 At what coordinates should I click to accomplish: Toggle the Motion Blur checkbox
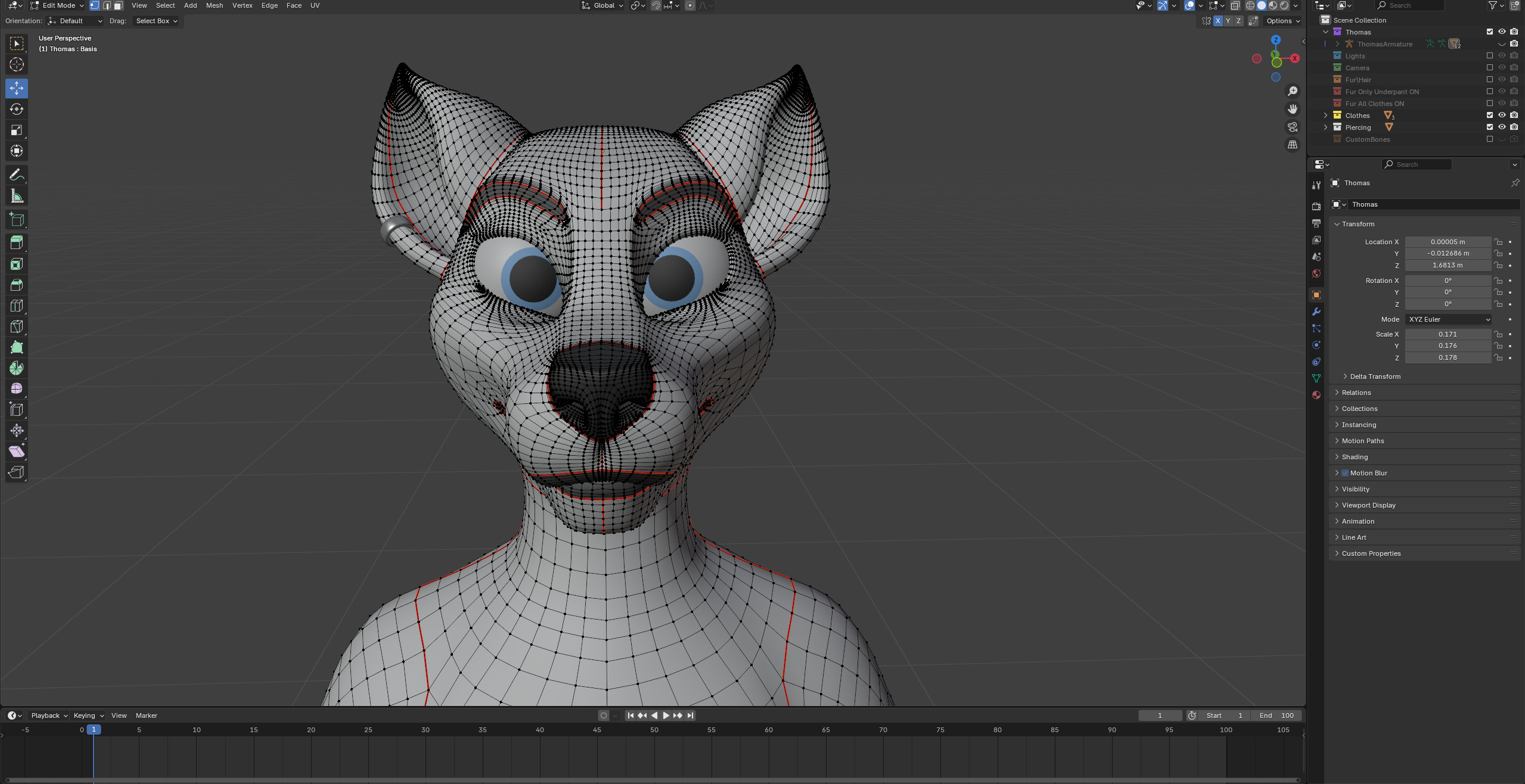click(1345, 473)
